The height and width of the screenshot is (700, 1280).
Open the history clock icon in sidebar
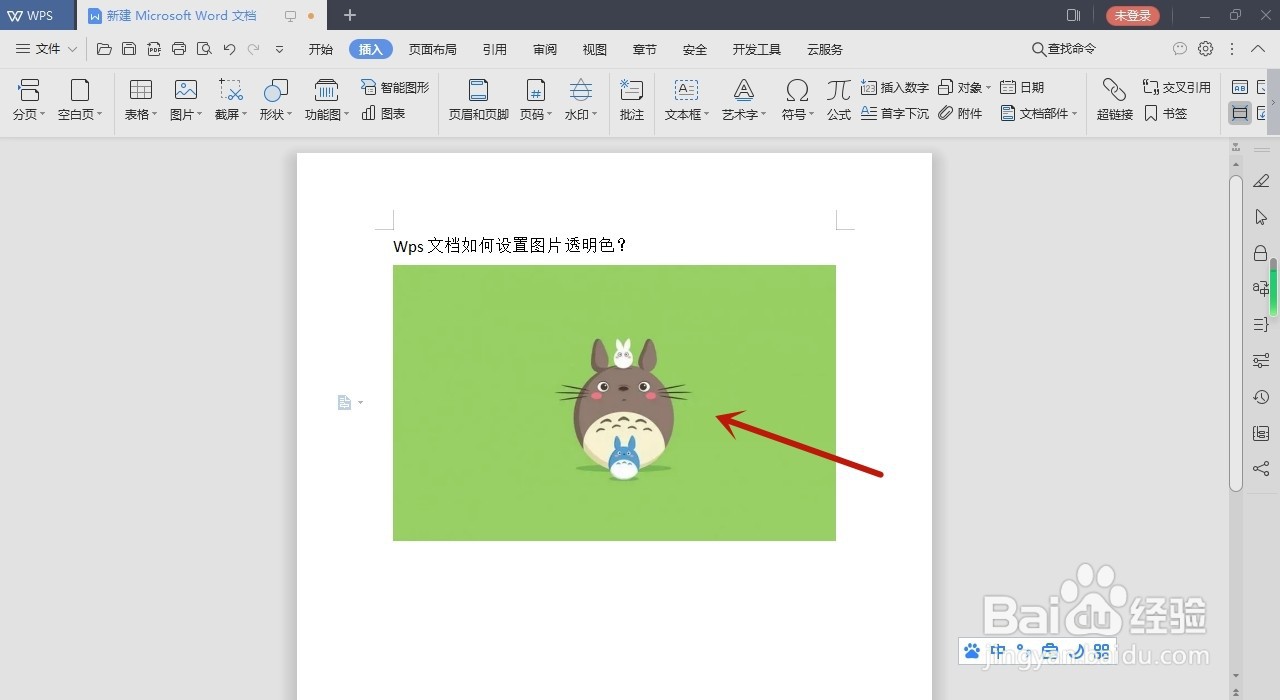click(1261, 397)
